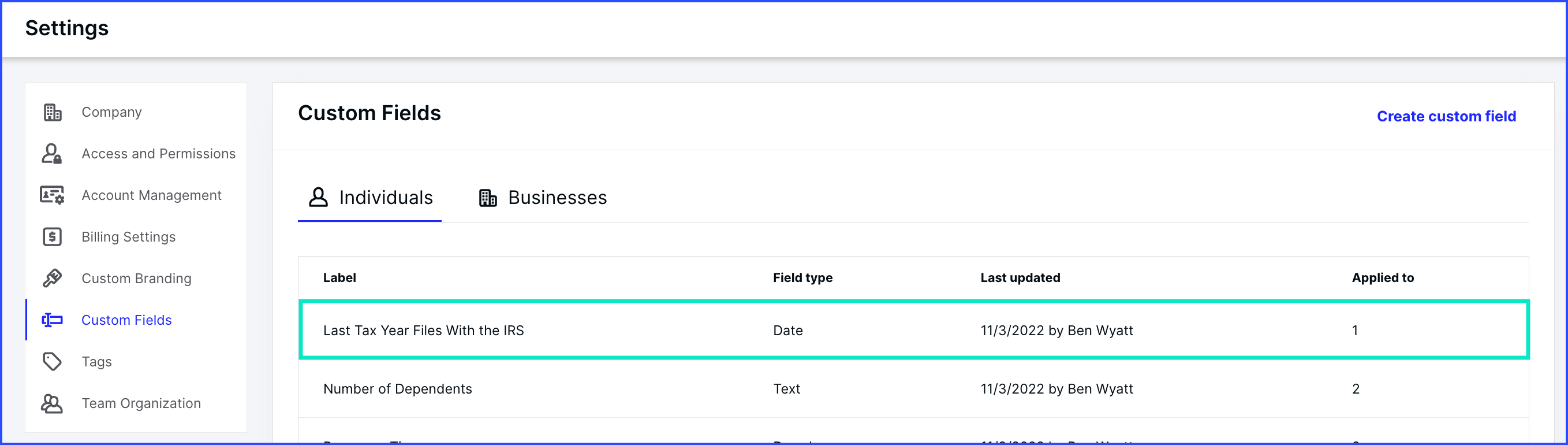Click the Custom Branding paintbrush icon
The width and height of the screenshot is (1568, 445).
[x=53, y=278]
